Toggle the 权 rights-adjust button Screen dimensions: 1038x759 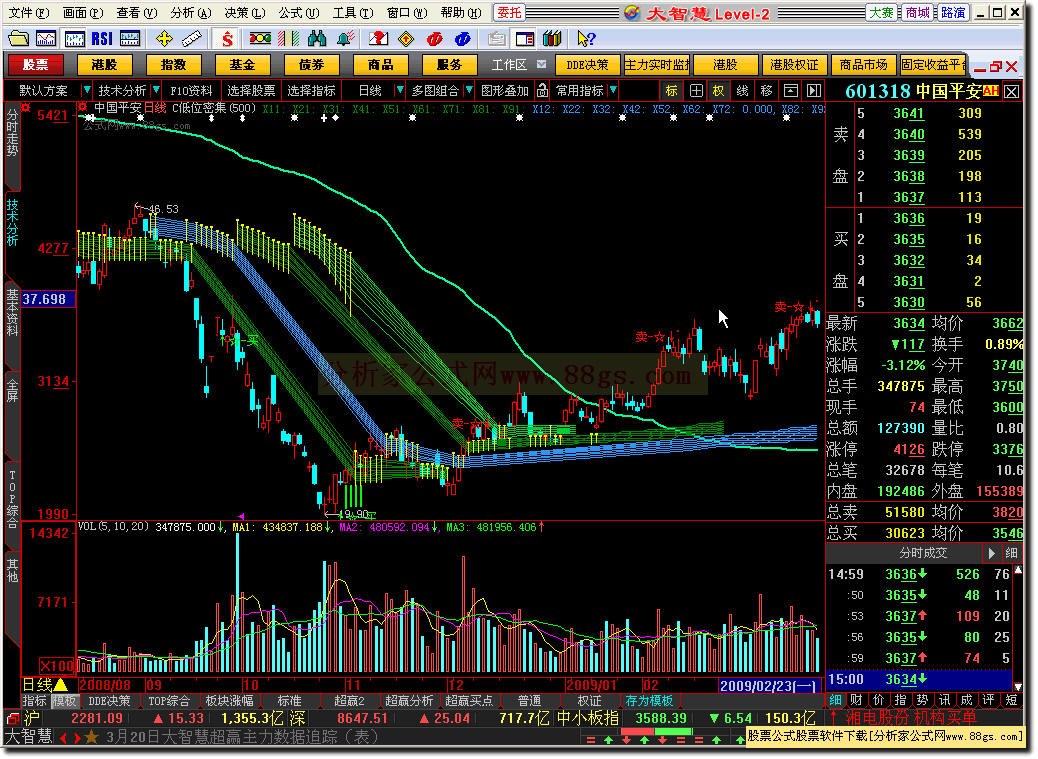point(720,91)
